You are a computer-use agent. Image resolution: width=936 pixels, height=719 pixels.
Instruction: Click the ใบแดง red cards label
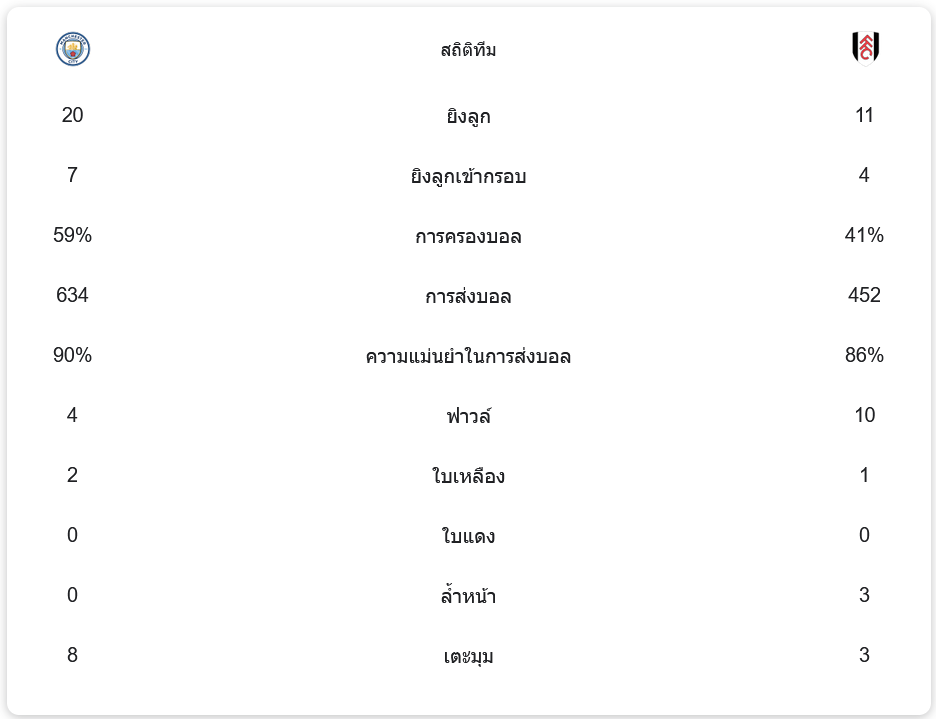(x=468, y=537)
